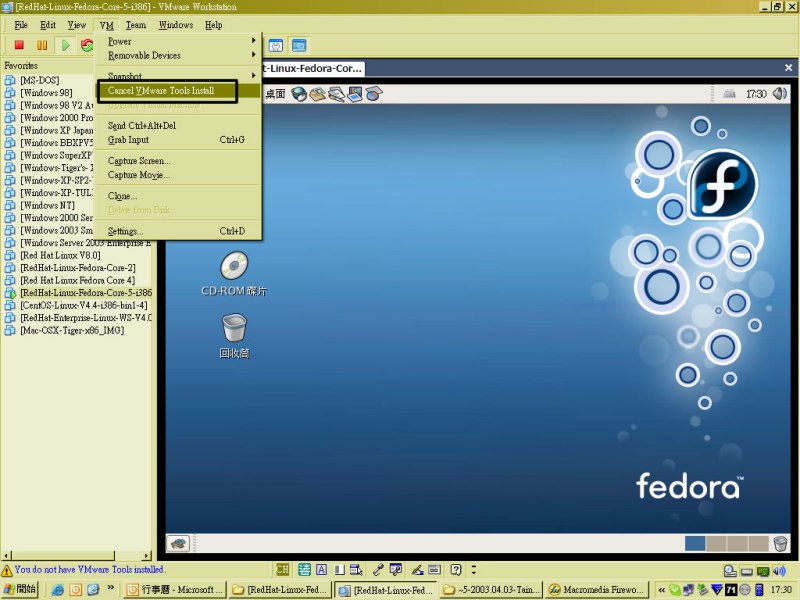
Task: Click the VMware status bar sound device icon
Action: point(779,571)
